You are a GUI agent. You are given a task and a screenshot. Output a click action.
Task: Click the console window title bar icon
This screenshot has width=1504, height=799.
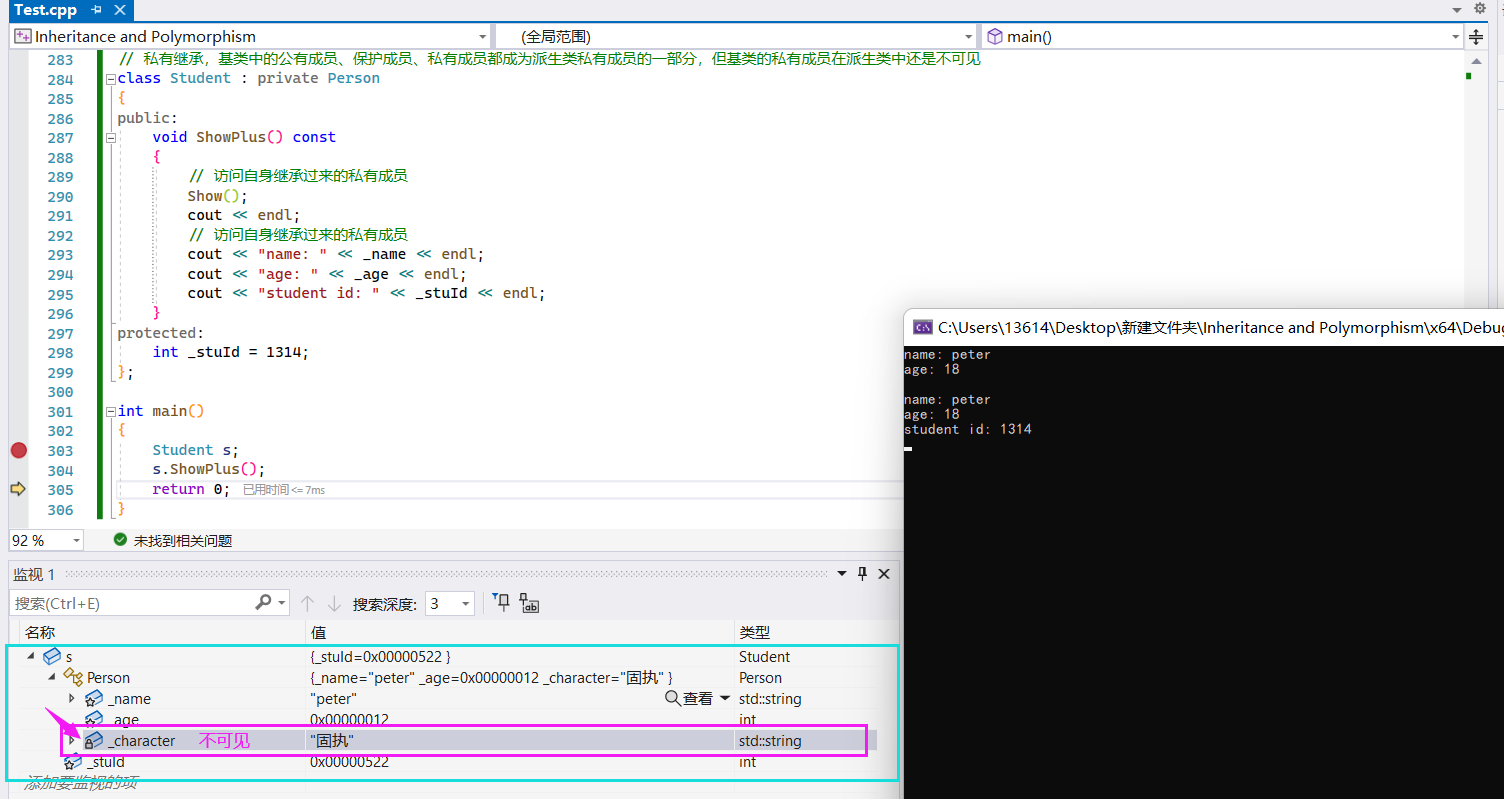(x=923, y=327)
